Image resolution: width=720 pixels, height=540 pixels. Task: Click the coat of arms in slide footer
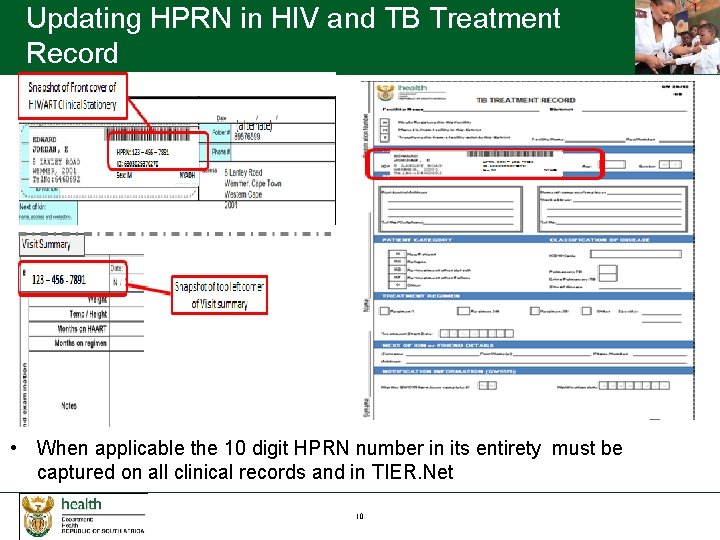coord(38,516)
